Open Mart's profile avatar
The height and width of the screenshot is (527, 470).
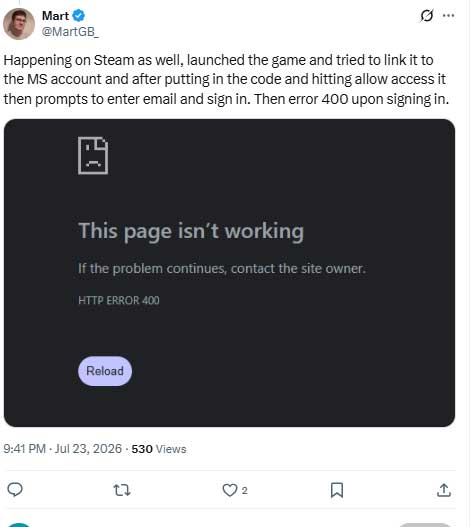(19, 24)
